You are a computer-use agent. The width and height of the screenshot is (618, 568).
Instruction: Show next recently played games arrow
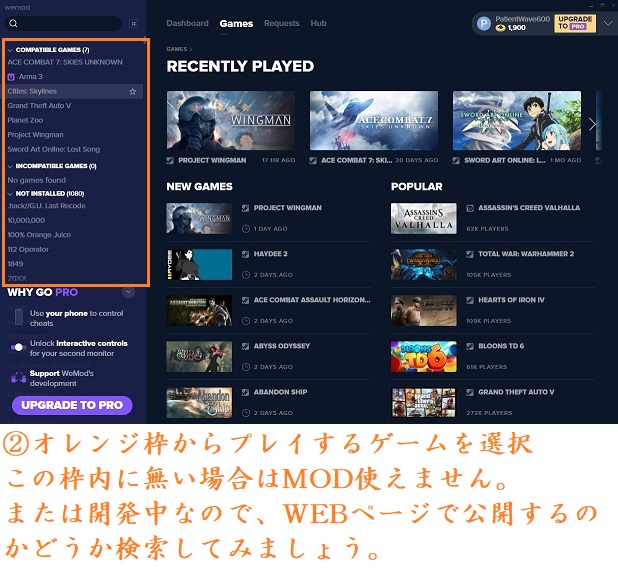coord(592,125)
